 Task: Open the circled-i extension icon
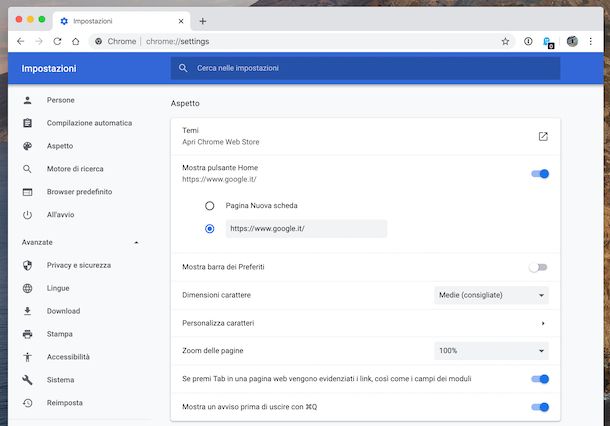coord(528,41)
